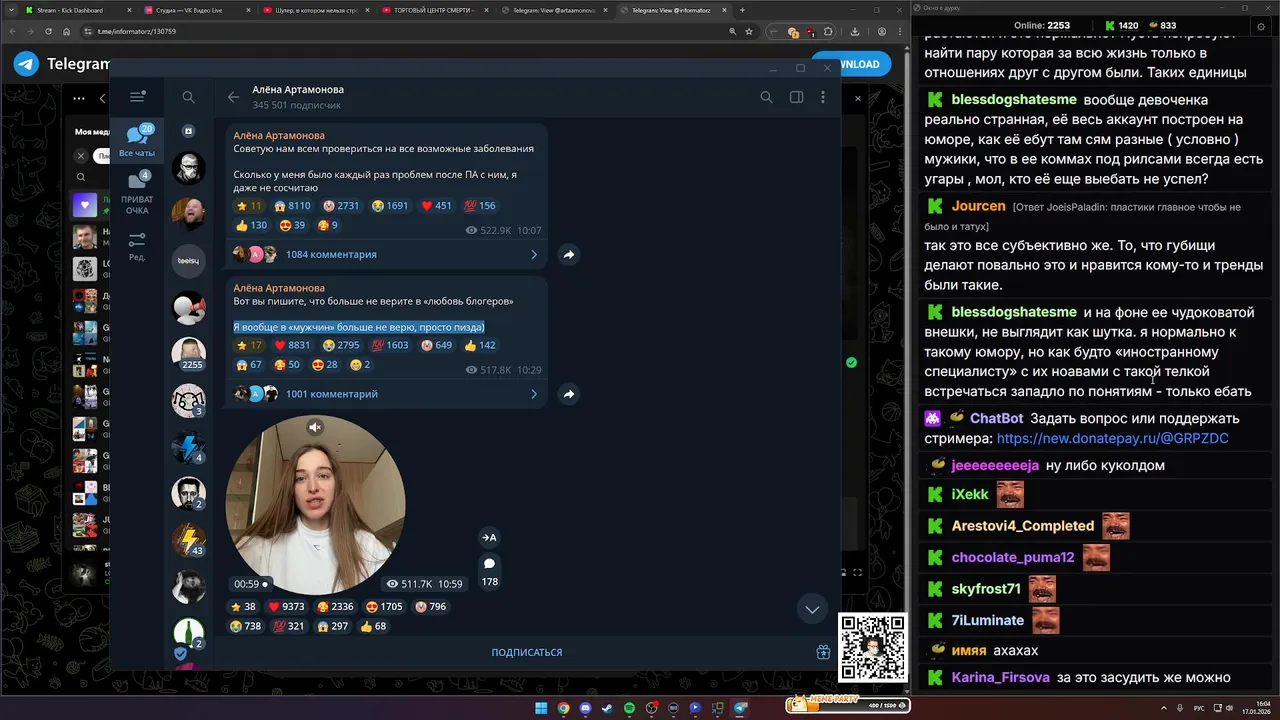Select the Все чаты folder
The image size is (1280, 720).
[137, 140]
